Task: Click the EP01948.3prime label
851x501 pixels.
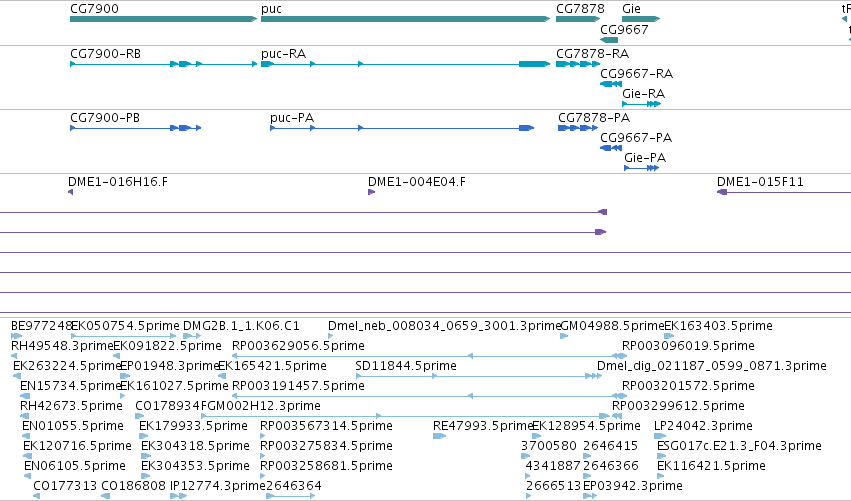Action: tap(168, 366)
